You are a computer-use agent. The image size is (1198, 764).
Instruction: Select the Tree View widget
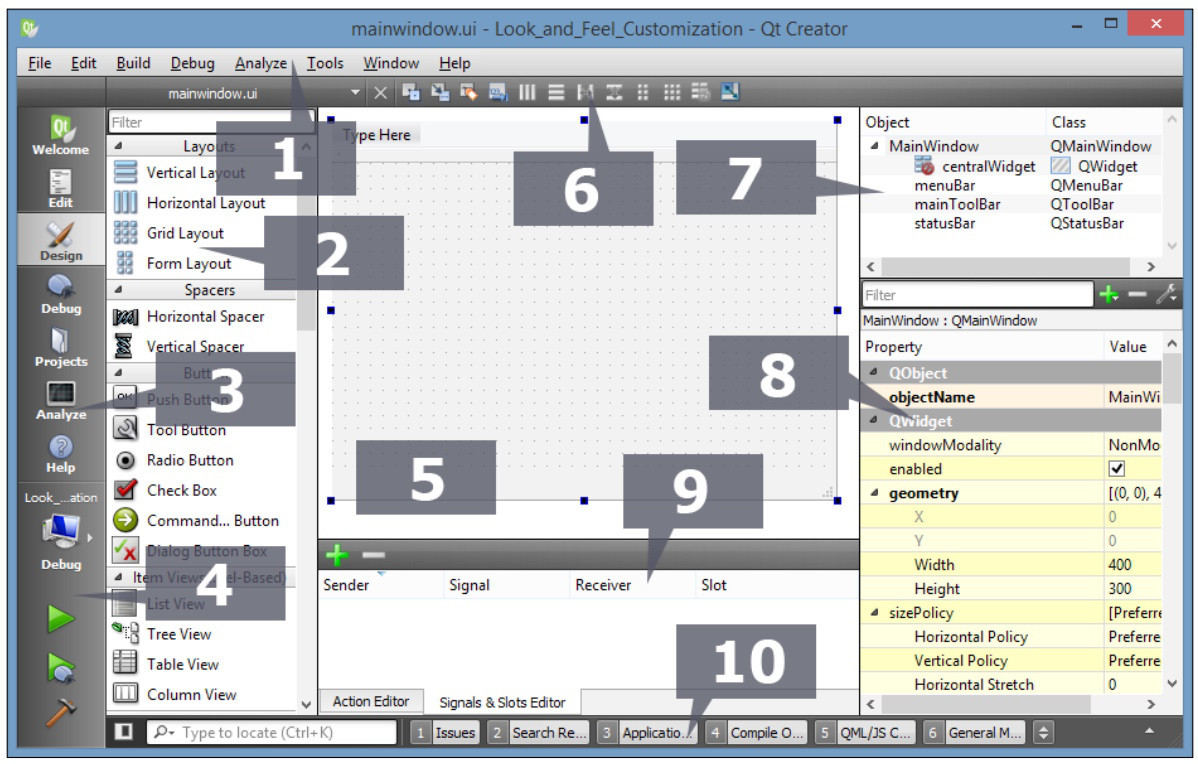(x=178, y=634)
